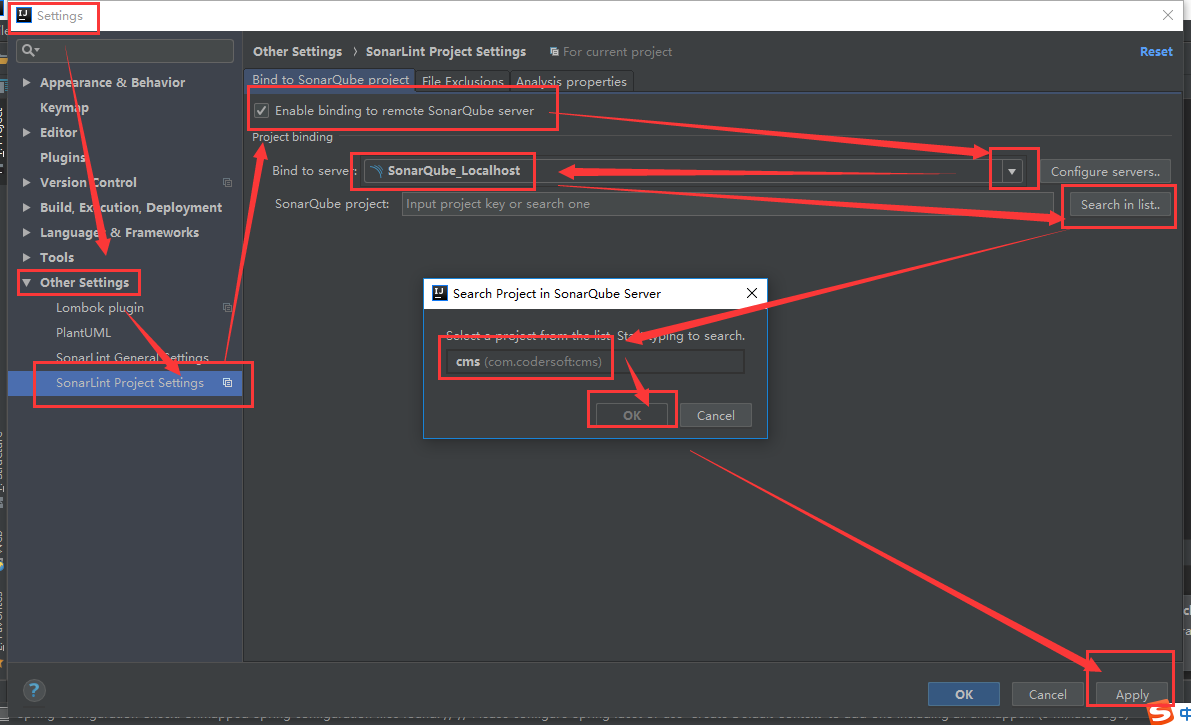Click Other Settings breadcrumb

(x=297, y=52)
